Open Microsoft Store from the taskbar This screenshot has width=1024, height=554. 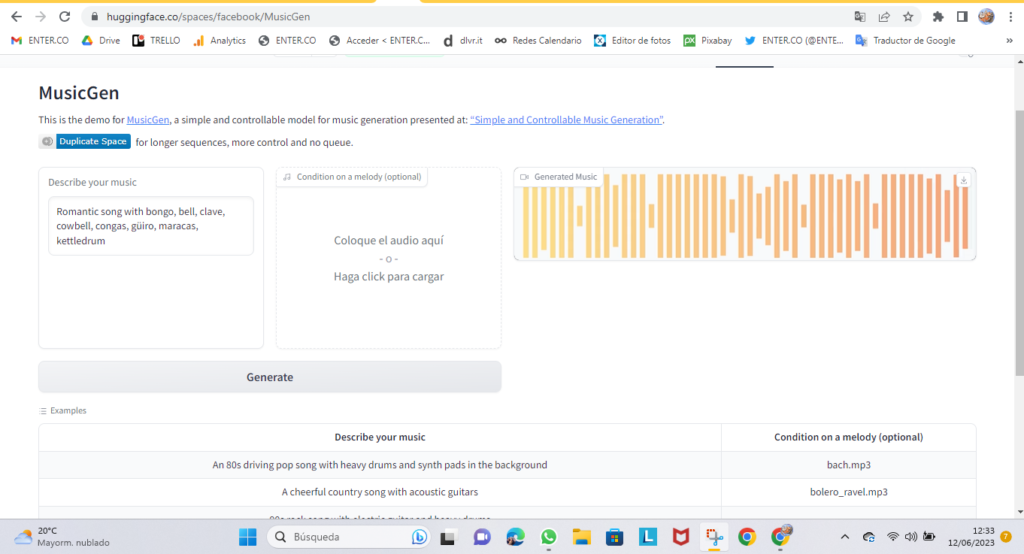[615, 537]
